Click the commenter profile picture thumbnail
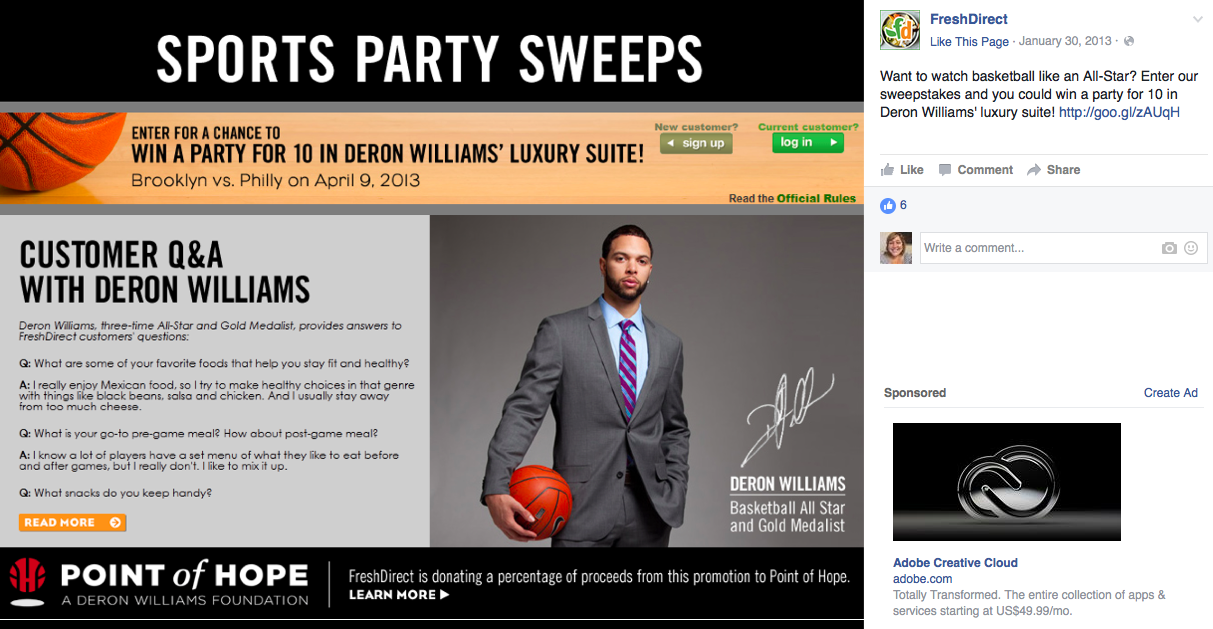Screen dimensions: 1213x629 click(x=896, y=248)
